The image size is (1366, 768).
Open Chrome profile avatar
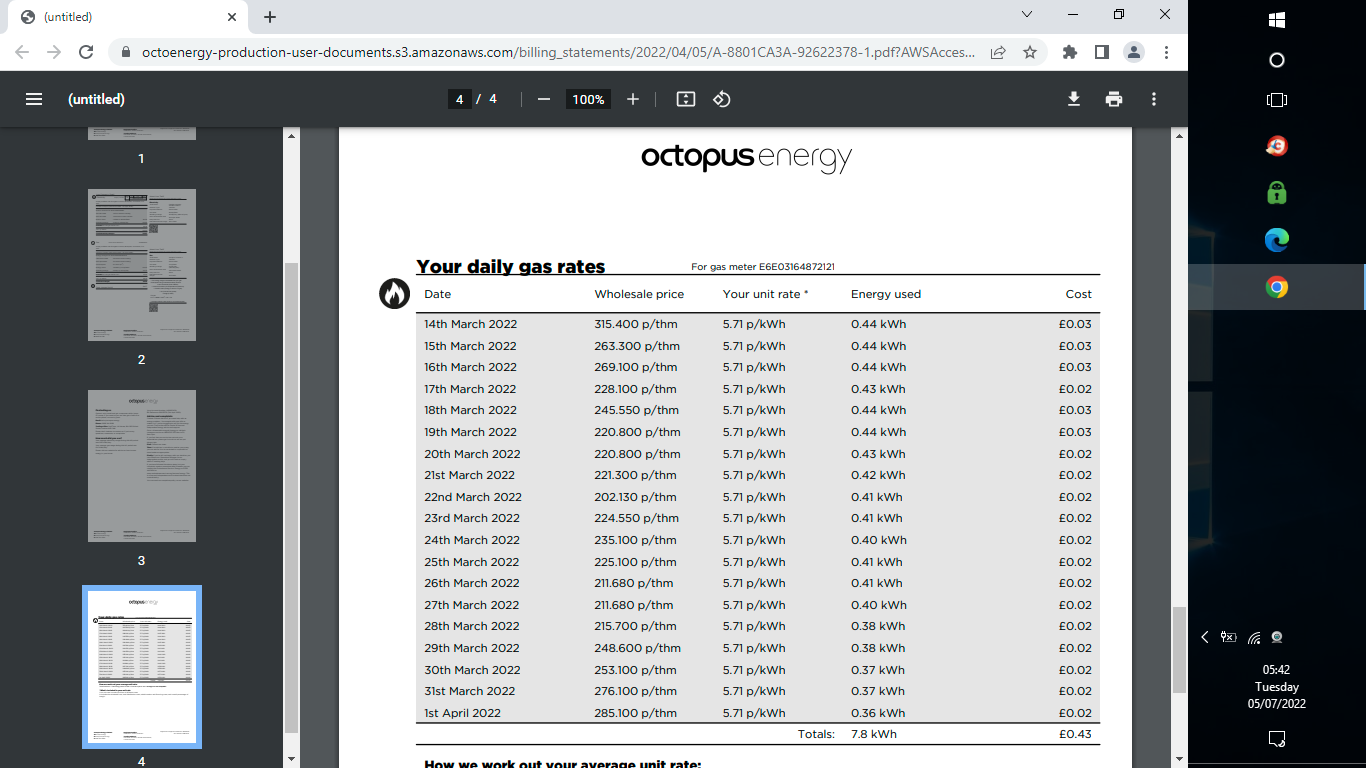1133,52
